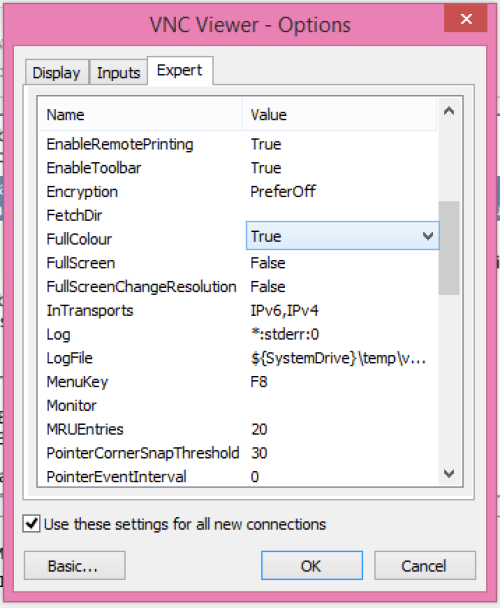Click the vertical scrollbar thumb
Screen dimensions: 500x608
[x=449, y=248]
